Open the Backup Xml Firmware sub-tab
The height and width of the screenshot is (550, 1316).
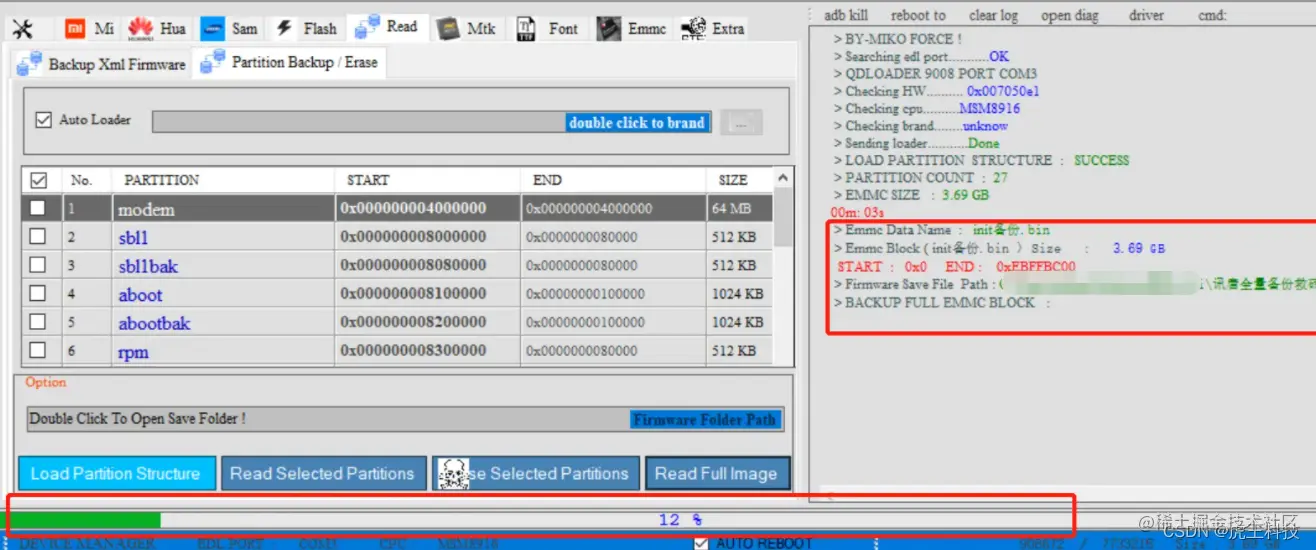(101, 64)
